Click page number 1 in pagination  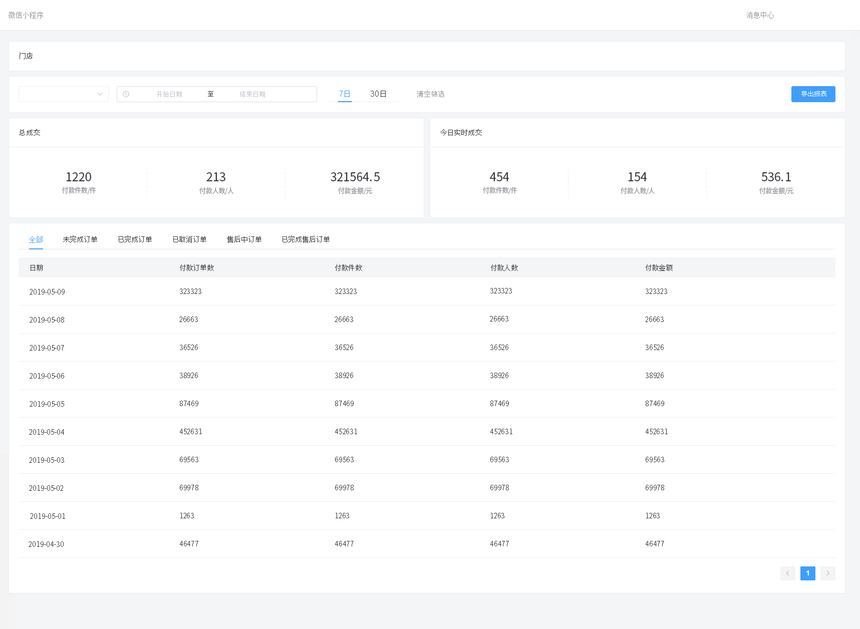pos(807,573)
